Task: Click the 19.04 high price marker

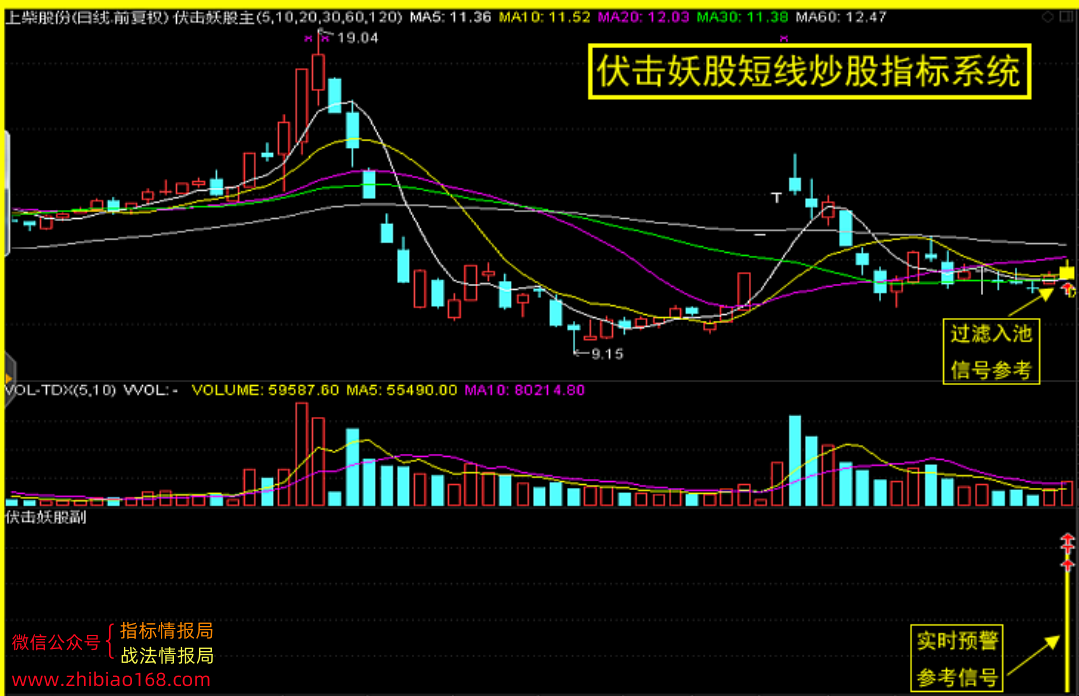Action: tap(358, 38)
